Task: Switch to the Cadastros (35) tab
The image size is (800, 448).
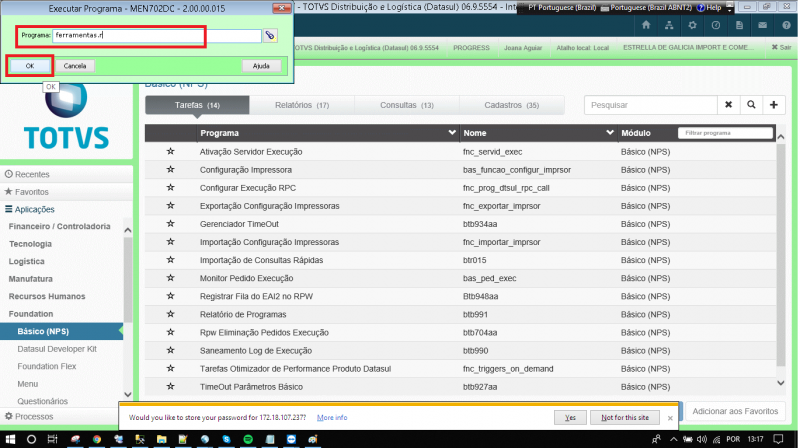Action: (x=512, y=105)
